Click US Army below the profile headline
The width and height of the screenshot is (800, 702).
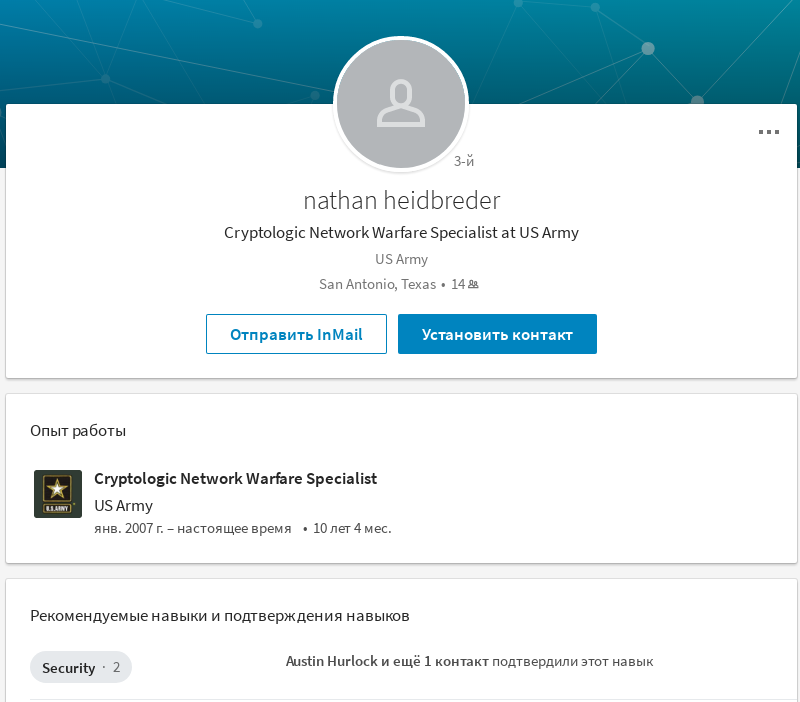click(401, 259)
